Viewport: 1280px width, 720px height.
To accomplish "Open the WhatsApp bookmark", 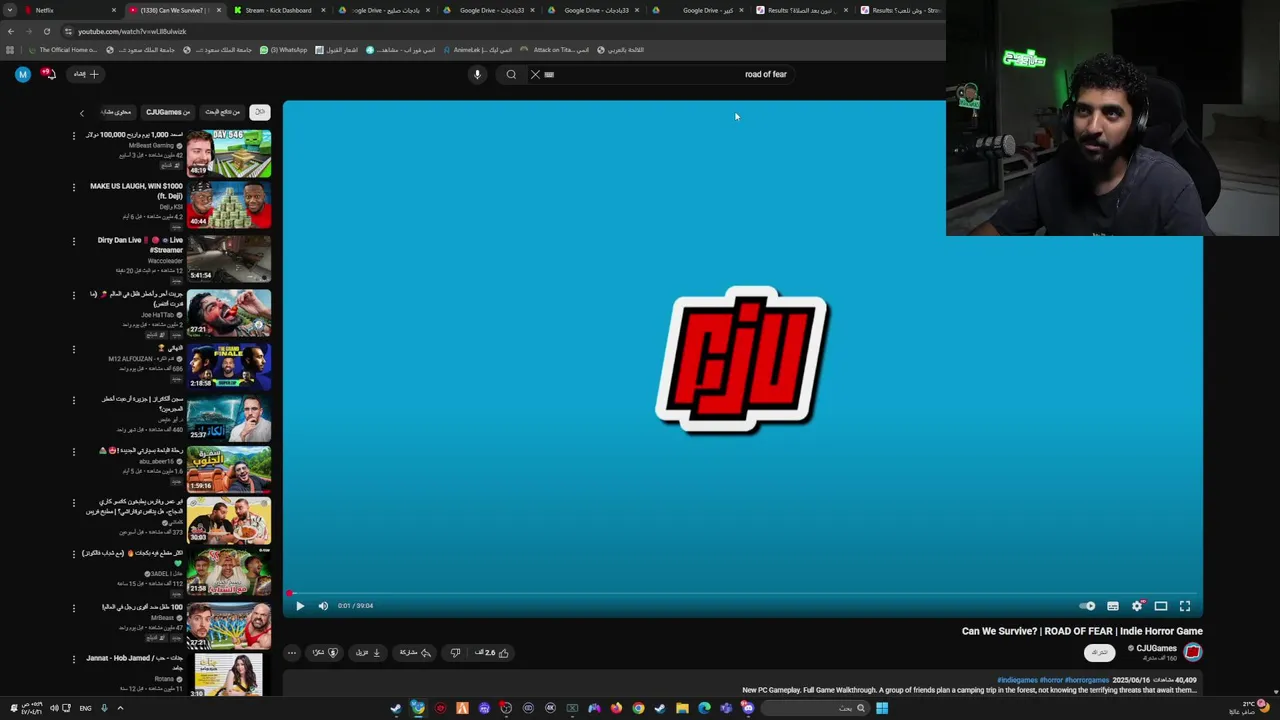I will [283, 50].
